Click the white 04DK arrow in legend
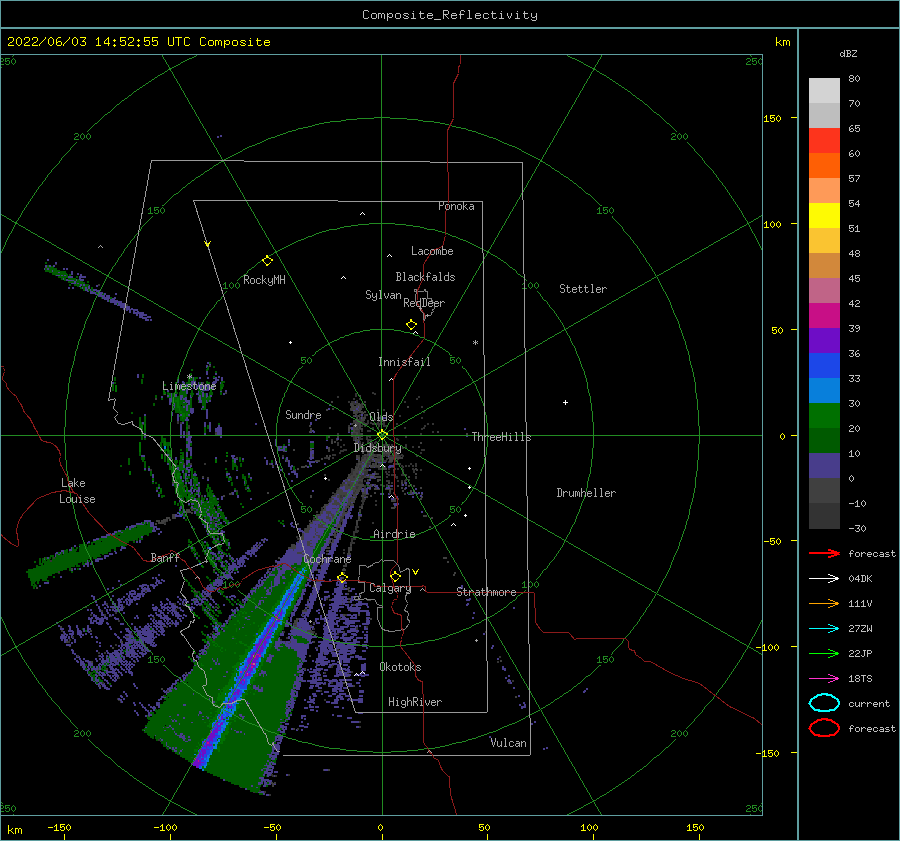 point(824,578)
